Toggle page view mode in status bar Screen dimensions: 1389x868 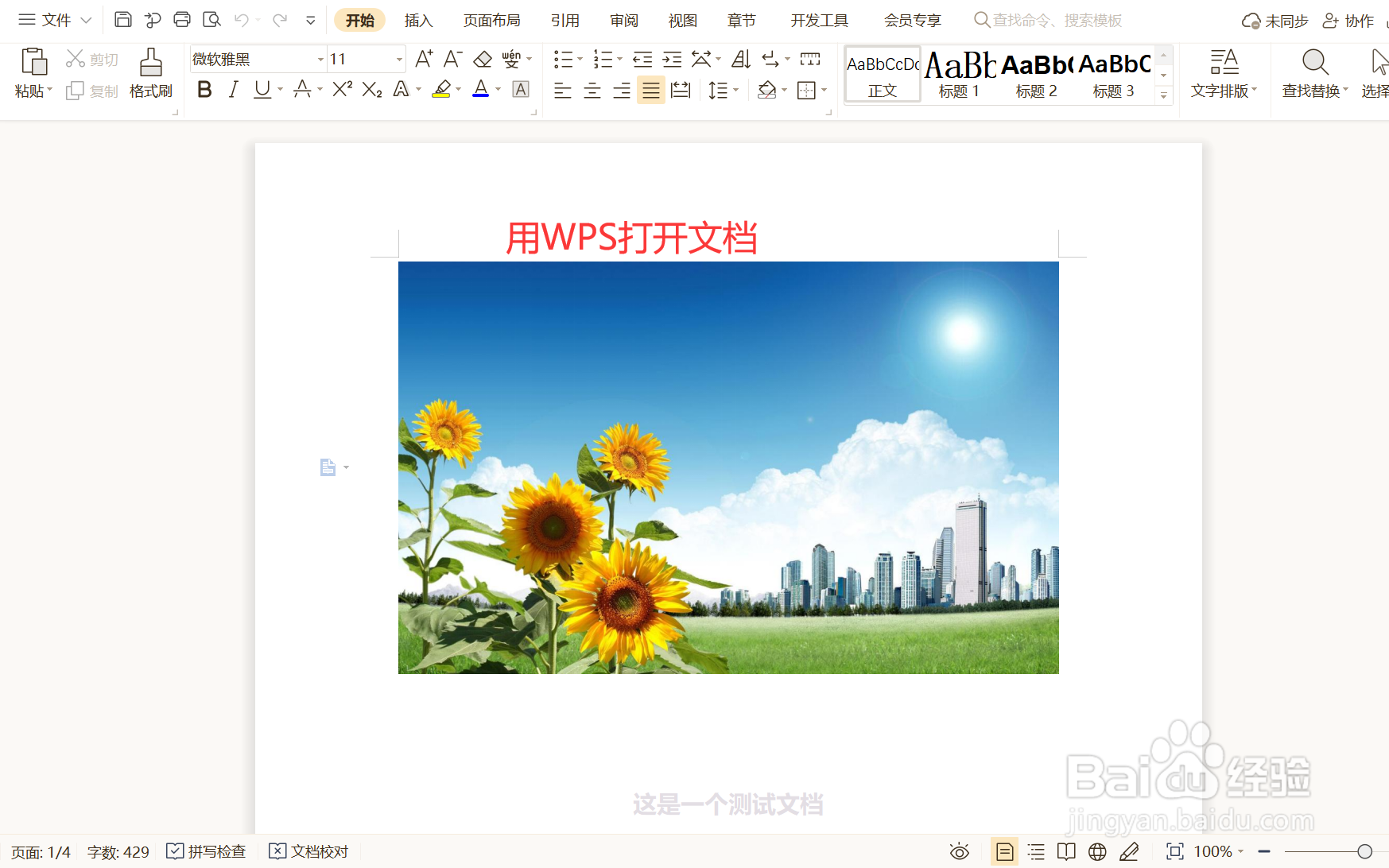[1005, 852]
